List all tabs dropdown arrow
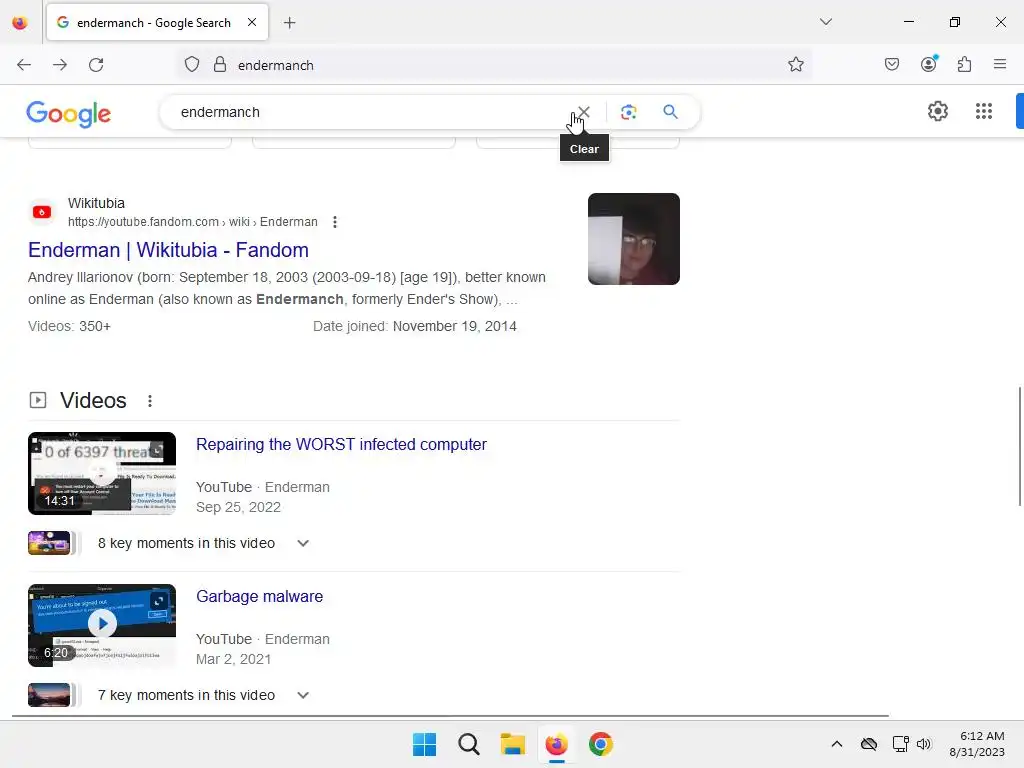Viewport: 1024px width, 768px height. pos(826,22)
